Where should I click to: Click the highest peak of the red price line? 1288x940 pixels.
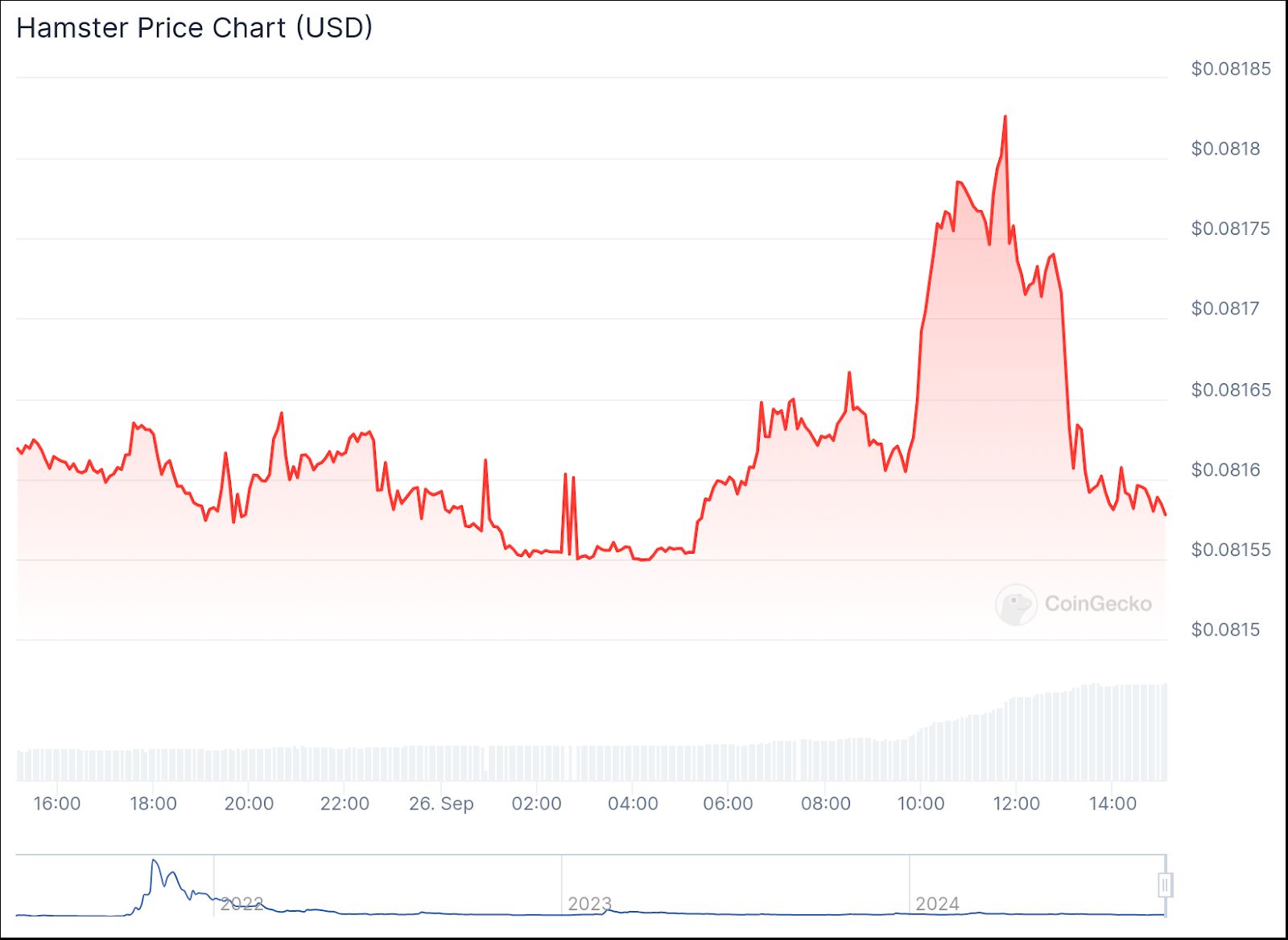pos(1005,117)
